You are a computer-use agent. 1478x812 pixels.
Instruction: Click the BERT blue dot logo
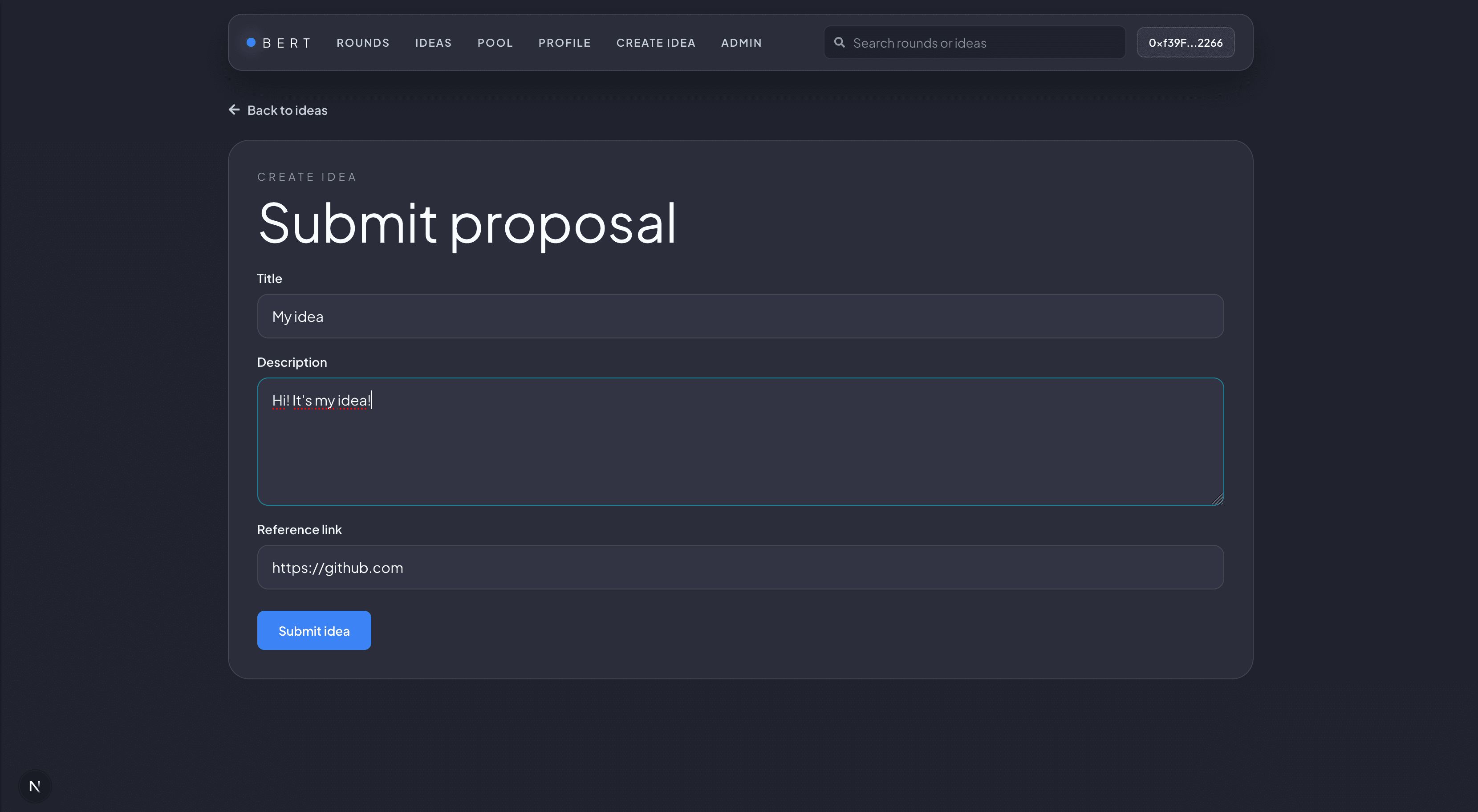pos(251,42)
